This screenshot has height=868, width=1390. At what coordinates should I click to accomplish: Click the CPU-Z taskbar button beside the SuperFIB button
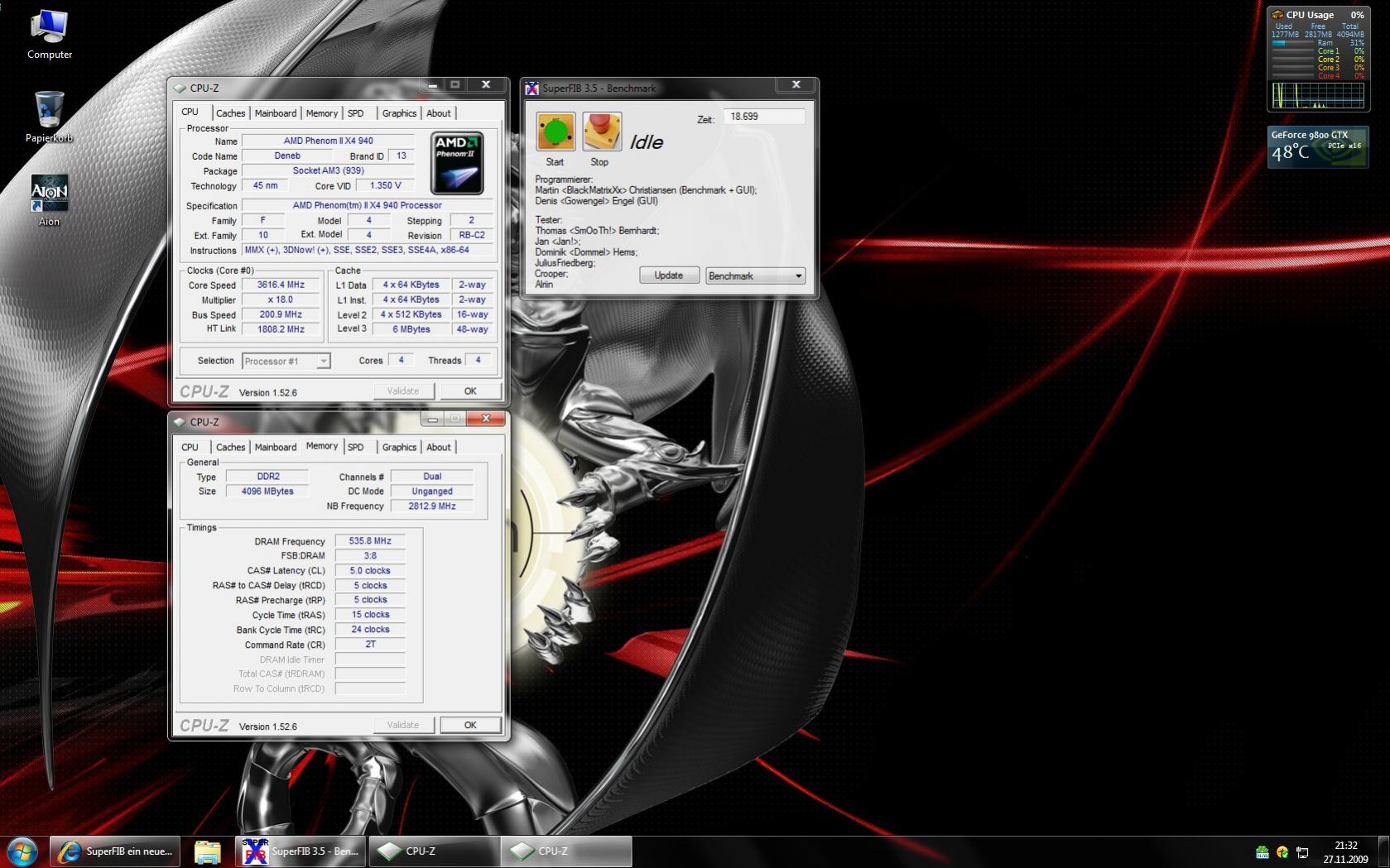(435, 851)
